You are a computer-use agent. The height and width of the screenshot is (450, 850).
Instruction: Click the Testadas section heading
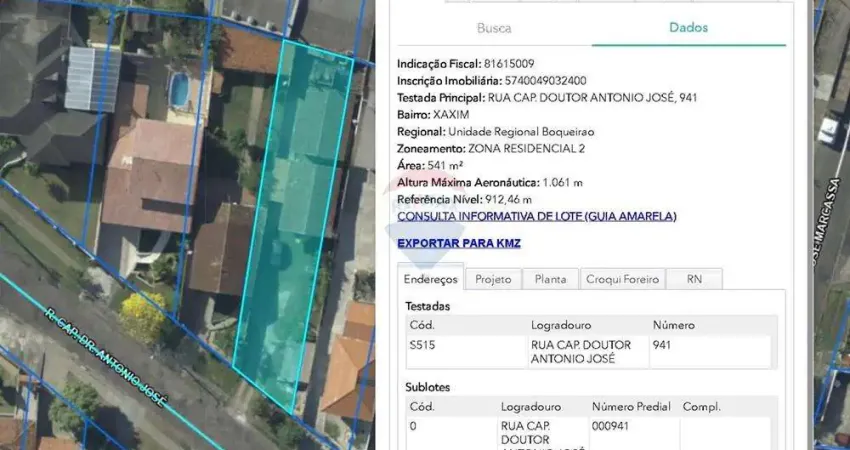pyautogui.click(x=428, y=306)
